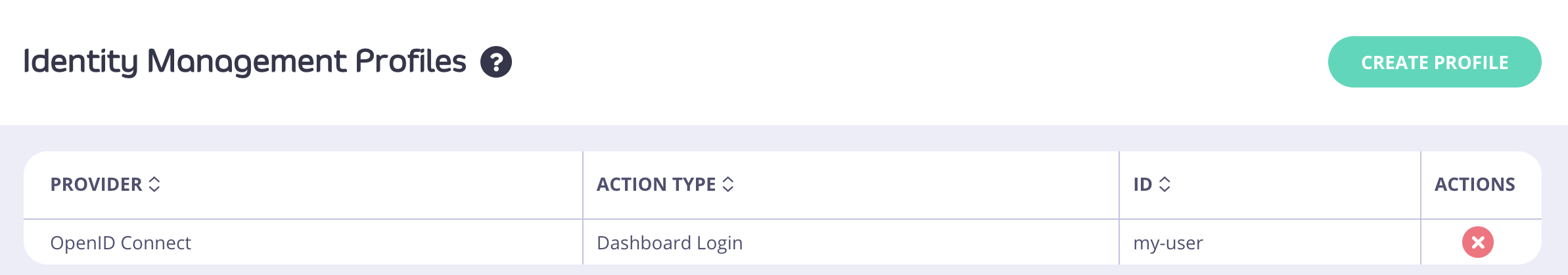This screenshot has width=1568, height=275.
Task: Click the Provider column sort arrows
Action: click(154, 184)
